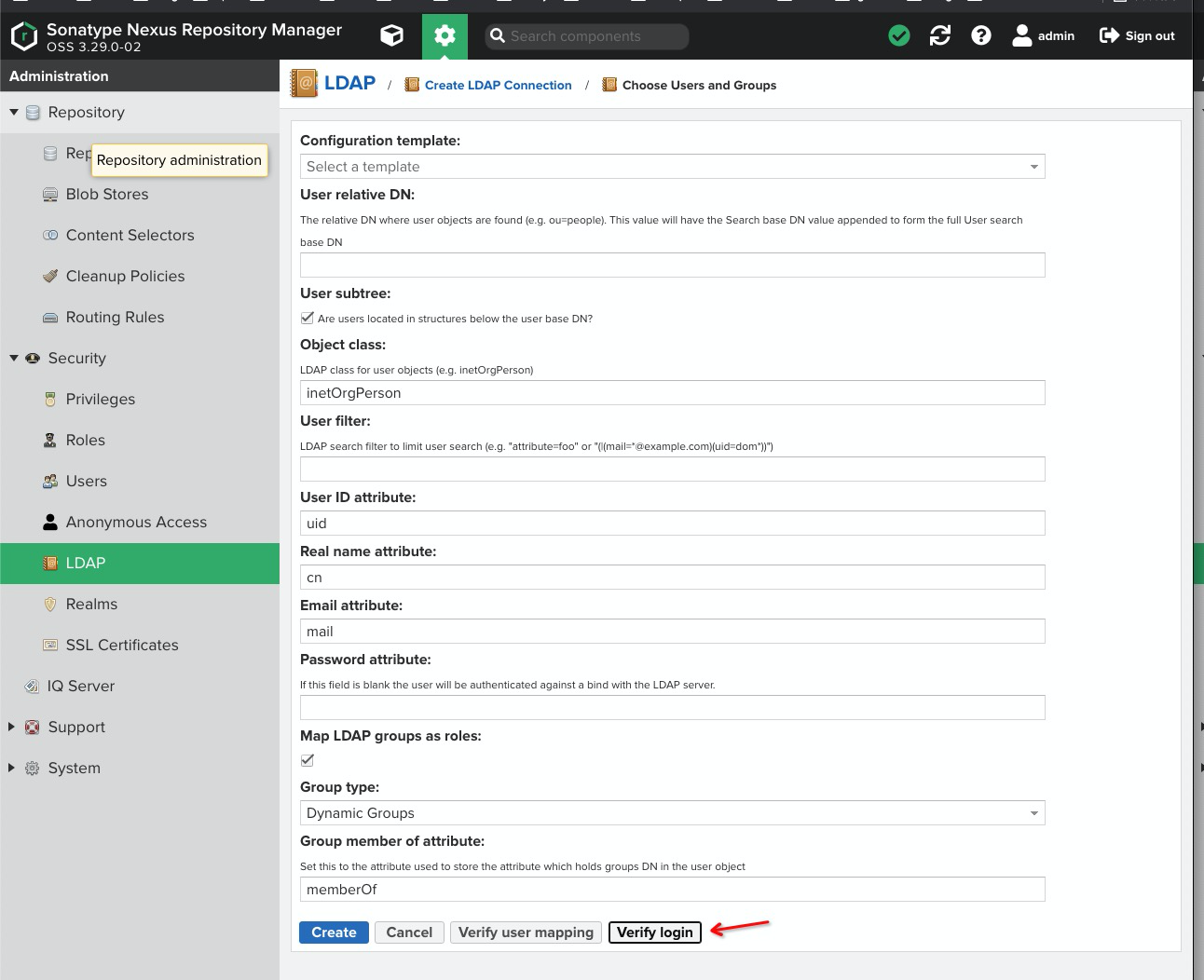This screenshot has width=1204, height=980.
Task: Click the Choose Users and Groups breadcrumb text
Action: coord(699,85)
